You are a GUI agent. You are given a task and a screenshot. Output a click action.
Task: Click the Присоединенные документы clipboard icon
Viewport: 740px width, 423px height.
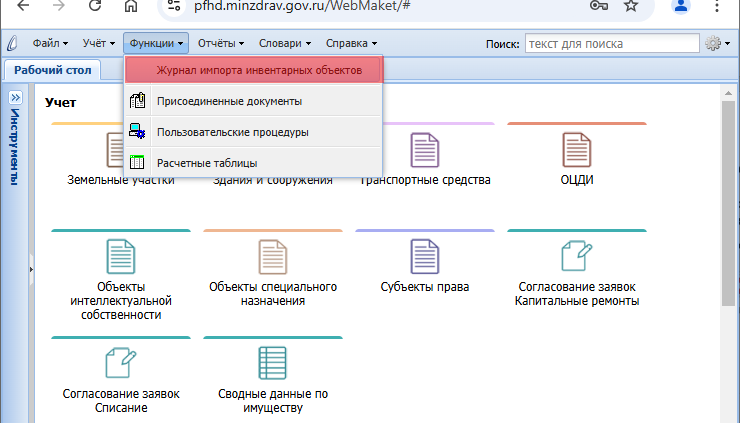click(137, 101)
